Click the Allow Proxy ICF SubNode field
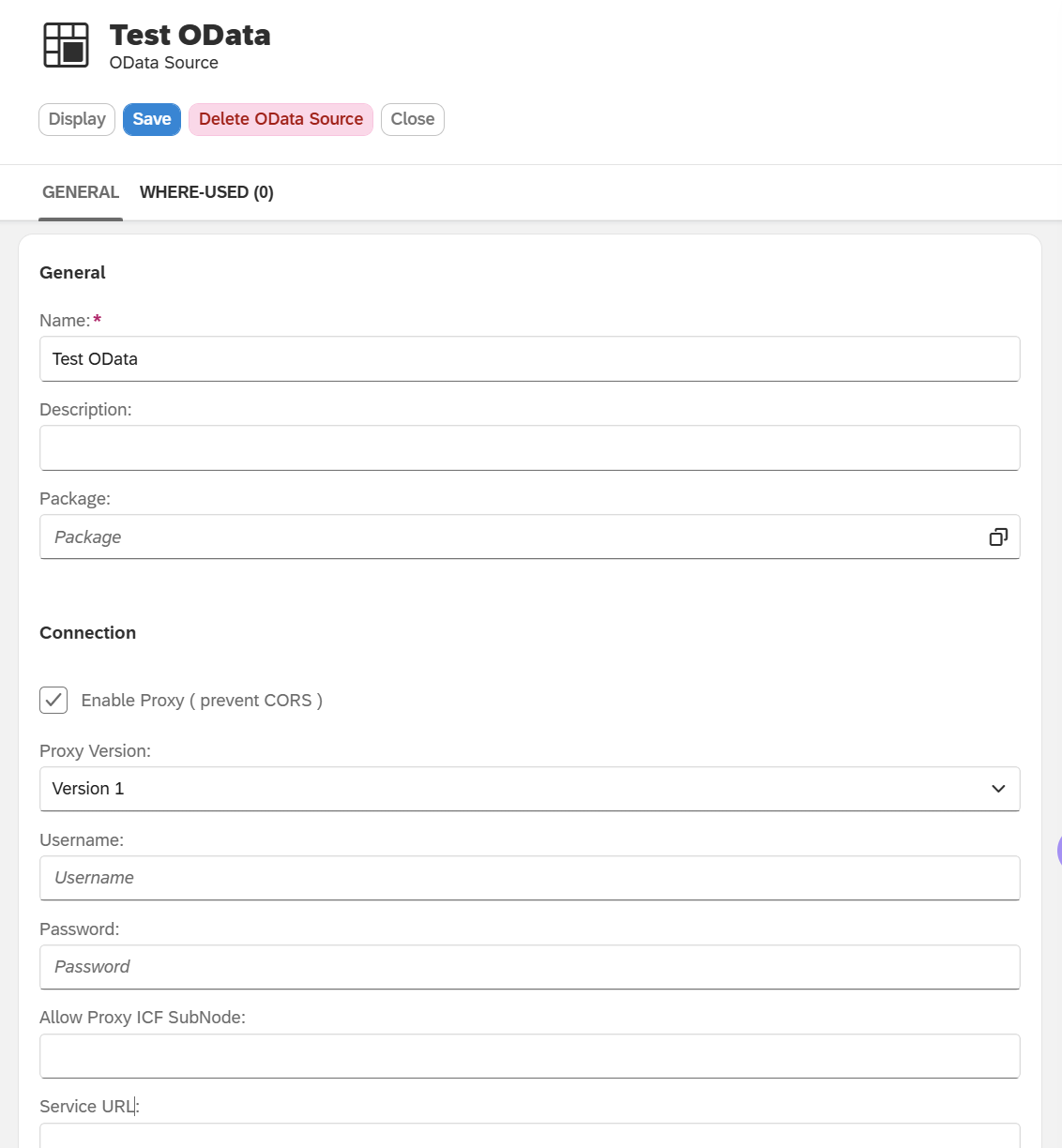The image size is (1062, 1148). pyautogui.click(x=529, y=1055)
